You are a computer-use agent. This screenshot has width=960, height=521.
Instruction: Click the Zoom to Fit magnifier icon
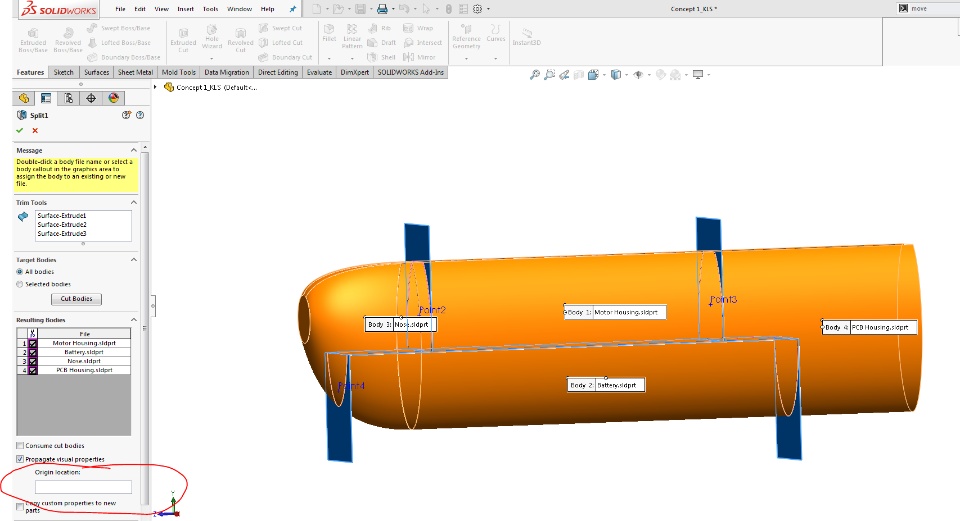click(x=535, y=74)
